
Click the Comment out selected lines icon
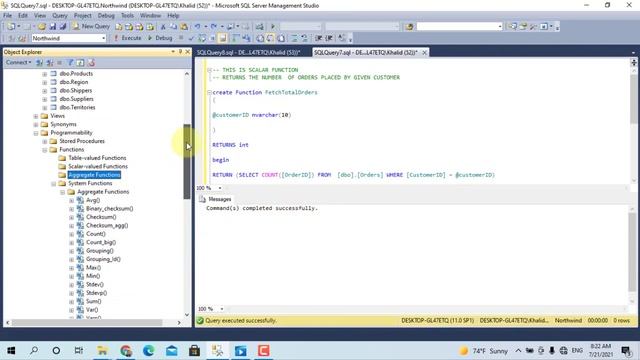(x=294, y=38)
